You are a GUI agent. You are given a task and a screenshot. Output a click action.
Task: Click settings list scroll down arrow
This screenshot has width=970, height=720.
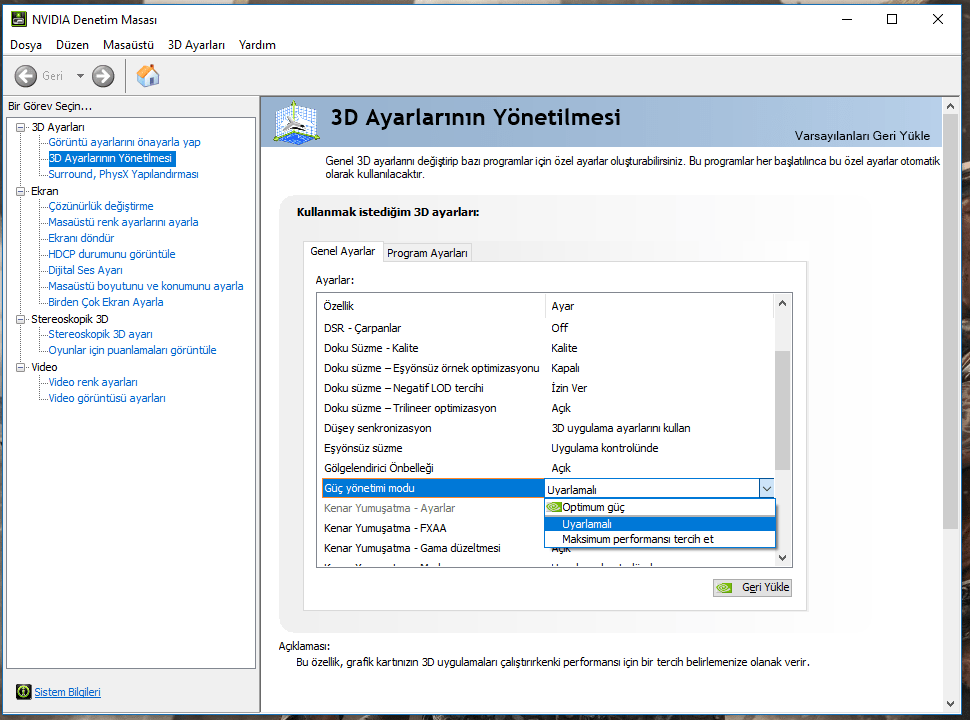point(782,558)
